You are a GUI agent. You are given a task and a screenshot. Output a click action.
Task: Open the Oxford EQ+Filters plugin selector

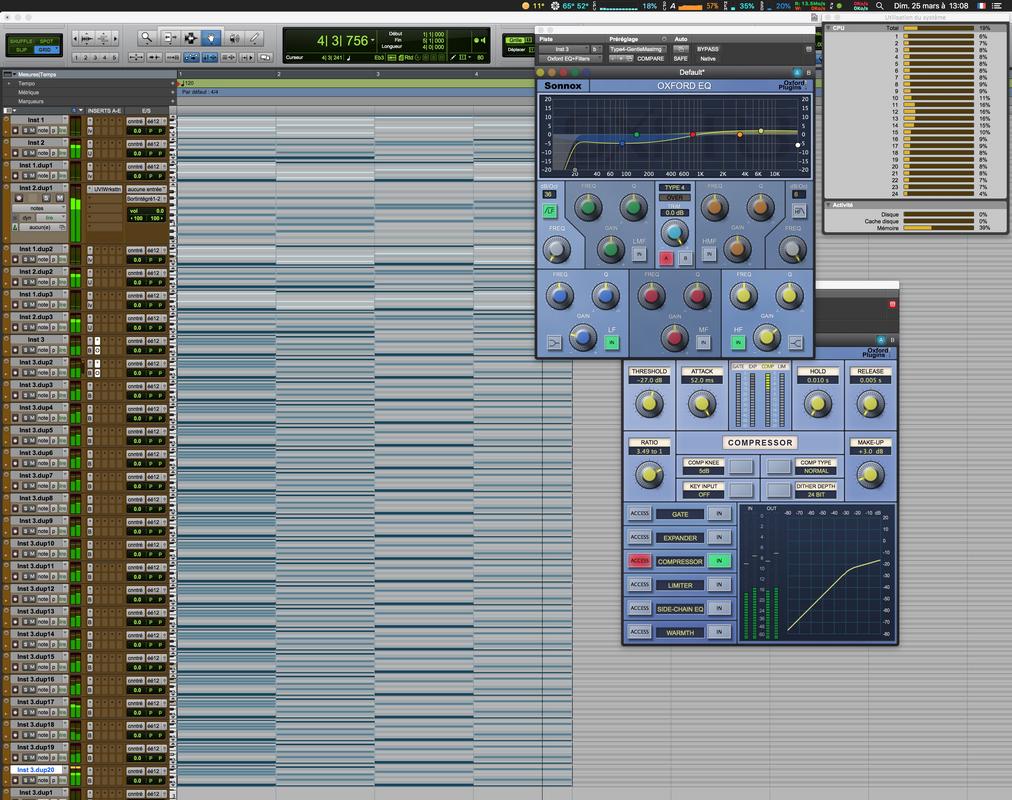click(571, 59)
